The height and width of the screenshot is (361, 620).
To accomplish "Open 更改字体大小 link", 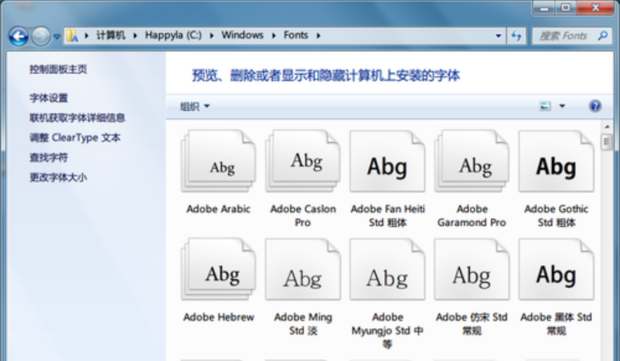I will coord(58,177).
